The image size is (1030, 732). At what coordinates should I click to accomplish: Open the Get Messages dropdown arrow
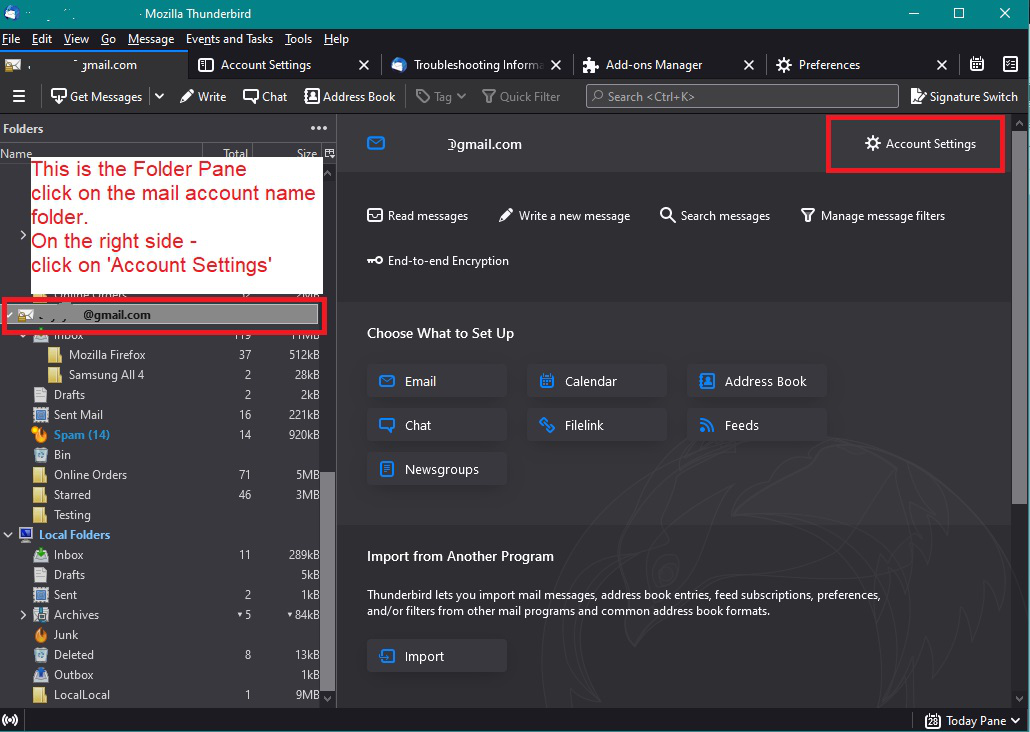click(159, 97)
